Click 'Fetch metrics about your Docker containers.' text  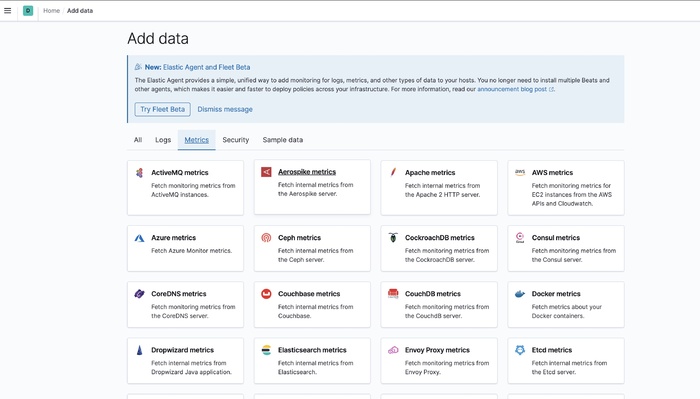point(567,311)
